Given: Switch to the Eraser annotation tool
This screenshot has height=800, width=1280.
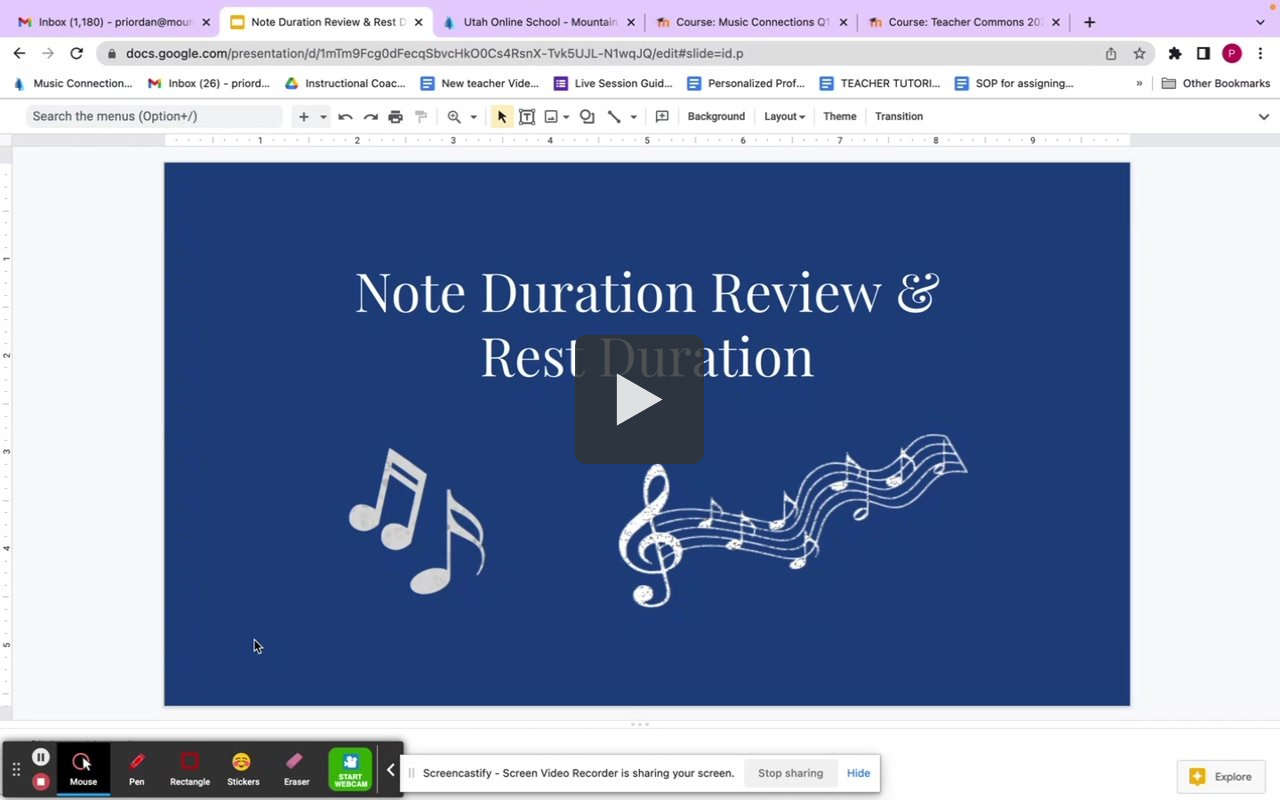Looking at the screenshot, I should pos(295,765).
